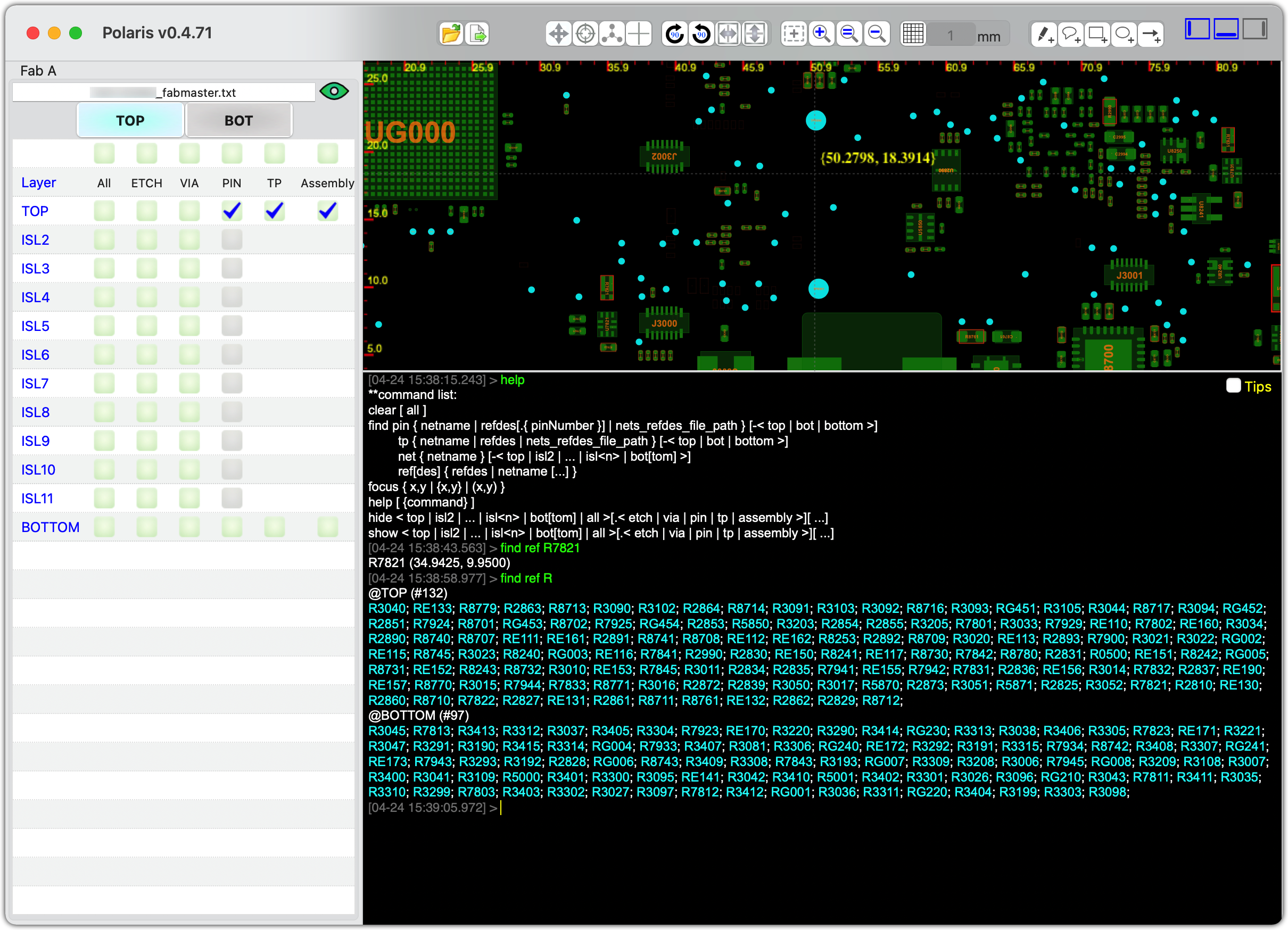Select the speech bubble comment tool

point(1070,35)
